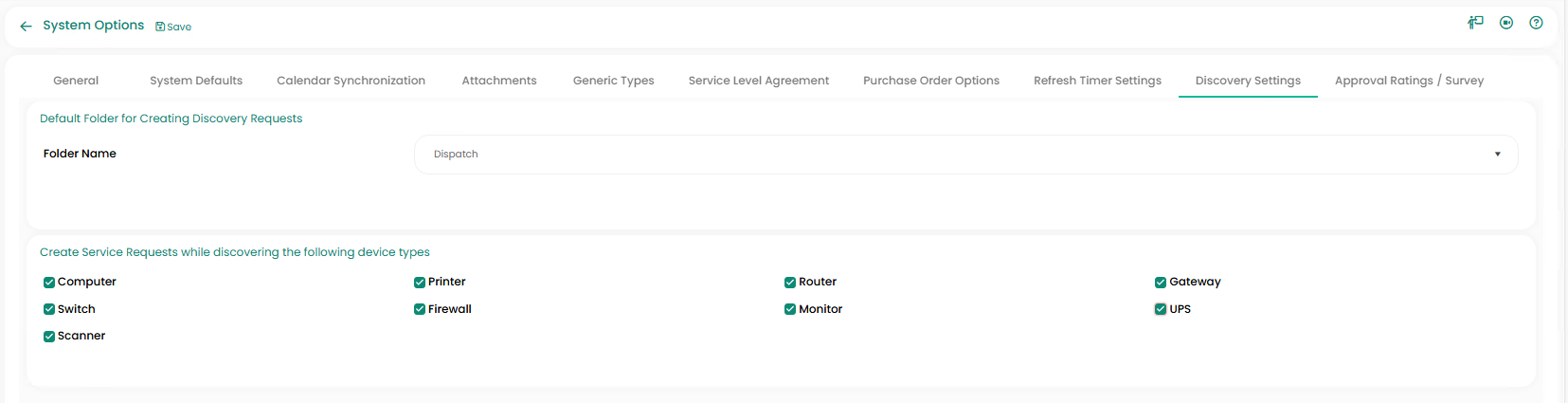Click the back arrow beside System Options
The height and width of the screenshot is (403, 1568).
click(x=26, y=27)
